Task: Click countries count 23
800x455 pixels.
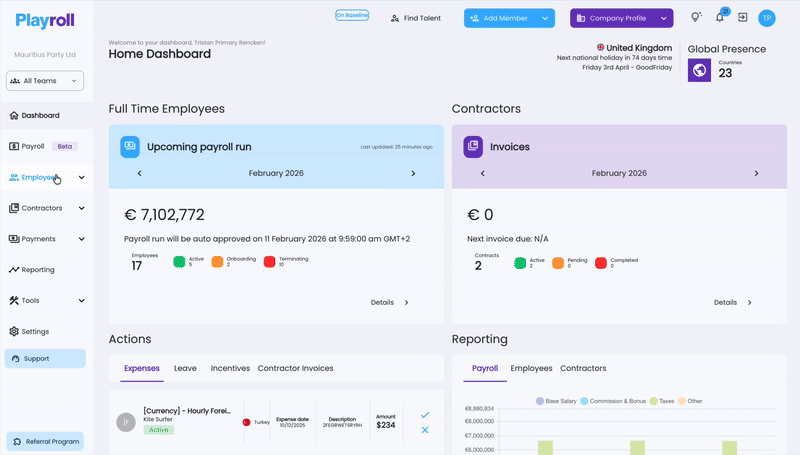Action: click(x=725, y=73)
